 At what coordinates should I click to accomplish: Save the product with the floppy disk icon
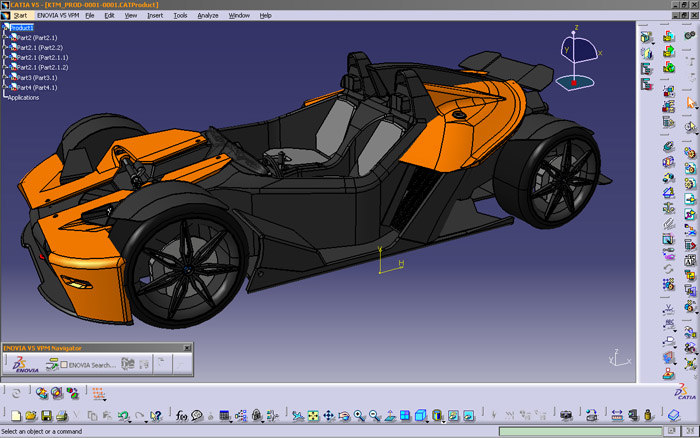tap(46, 416)
